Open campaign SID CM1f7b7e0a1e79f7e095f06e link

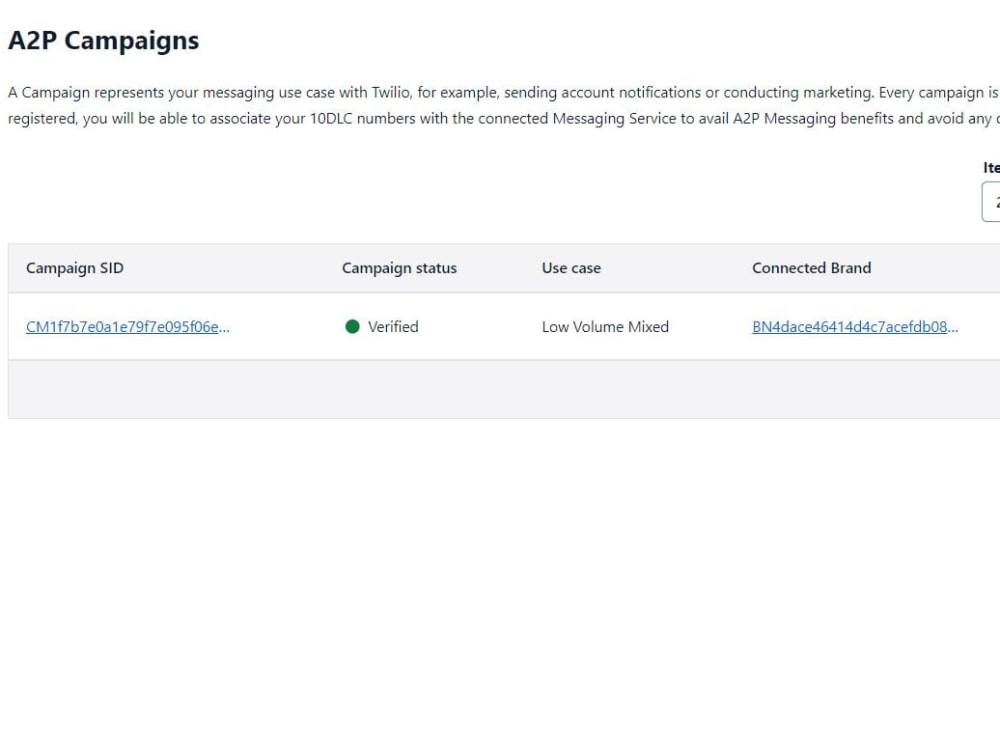[x=128, y=327]
